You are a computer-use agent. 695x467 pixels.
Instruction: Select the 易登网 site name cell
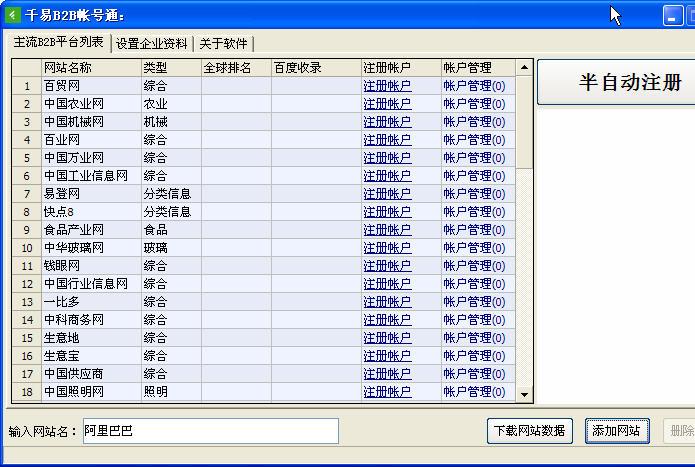point(91,194)
